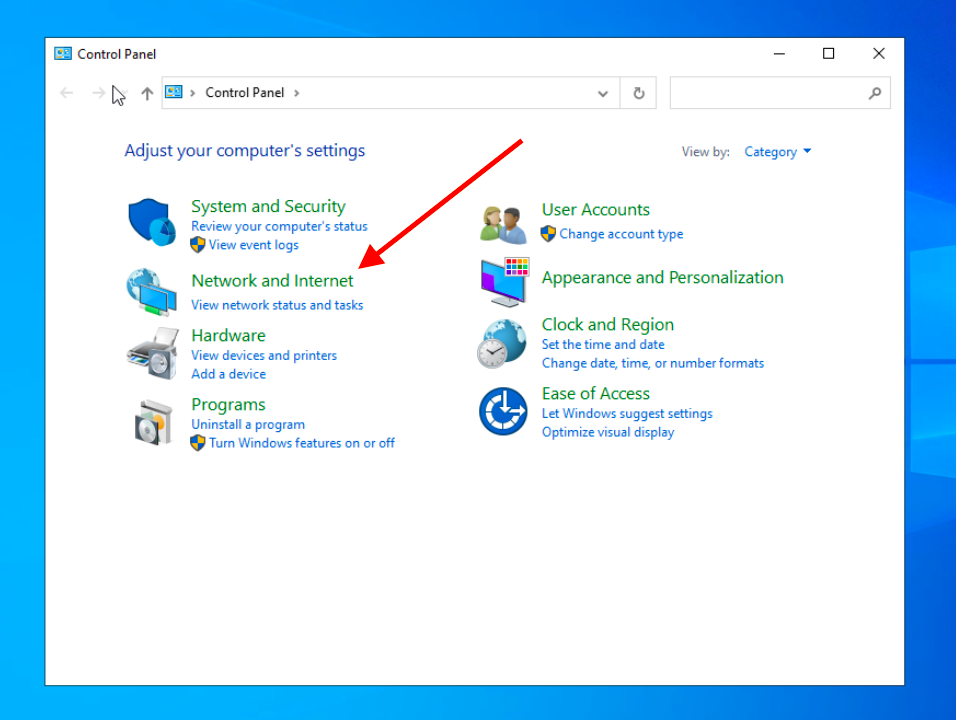This screenshot has width=956, height=720.
Task: Open the View by Category dropdown
Action: pyautogui.click(x=777, y=152)
